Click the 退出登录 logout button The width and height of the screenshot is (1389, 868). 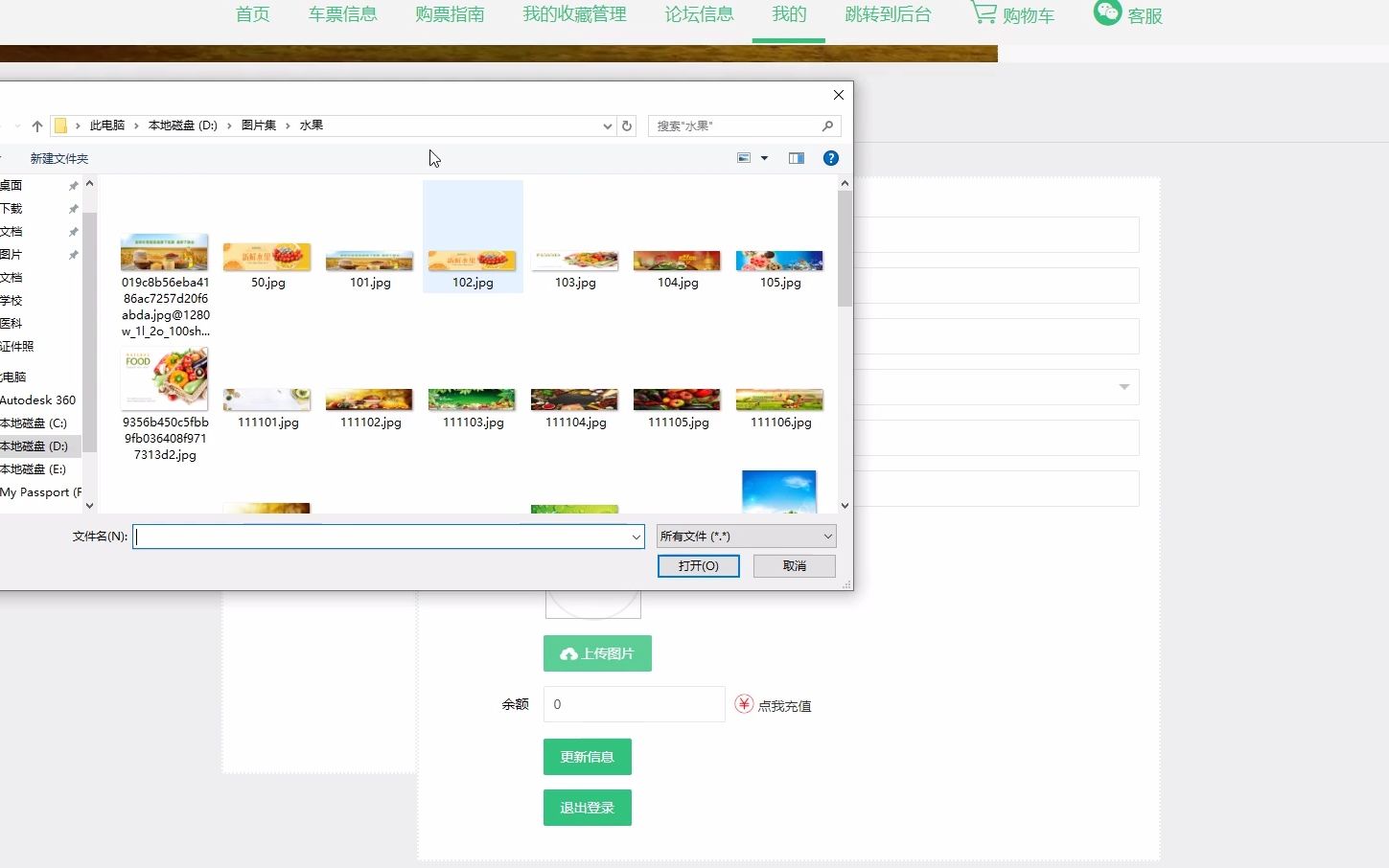[x=587, y=807]
